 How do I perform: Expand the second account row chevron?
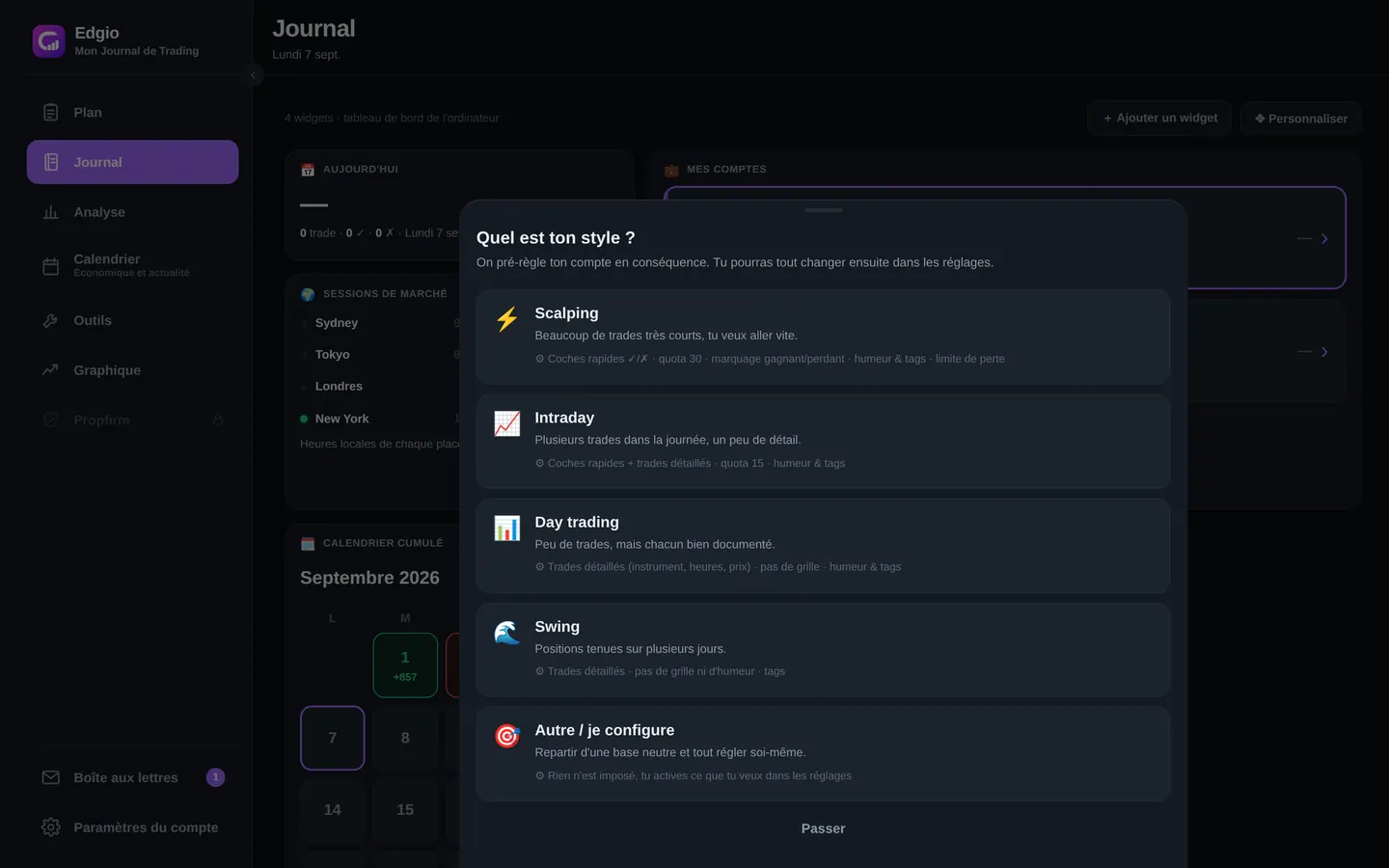click(1324, 352)
